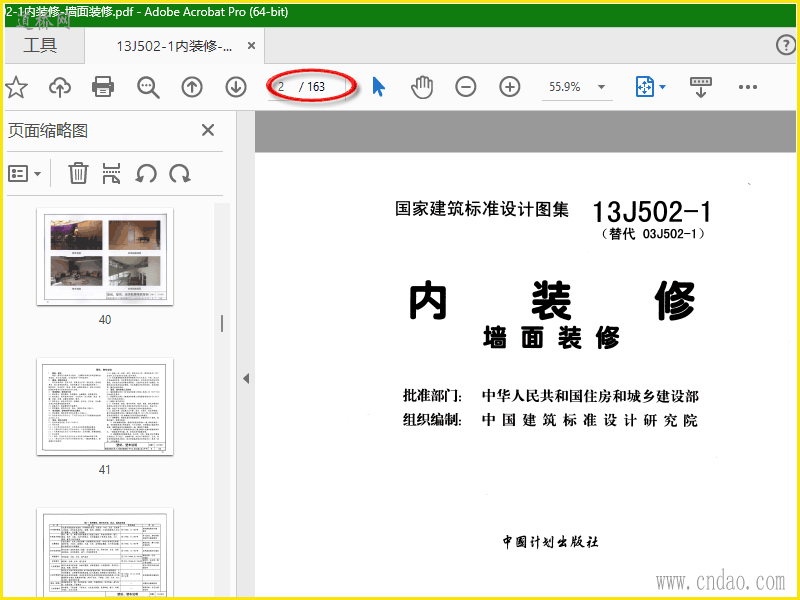Open the find text magnifier icon
The image size is (800, 600).
tap(148, 87)
